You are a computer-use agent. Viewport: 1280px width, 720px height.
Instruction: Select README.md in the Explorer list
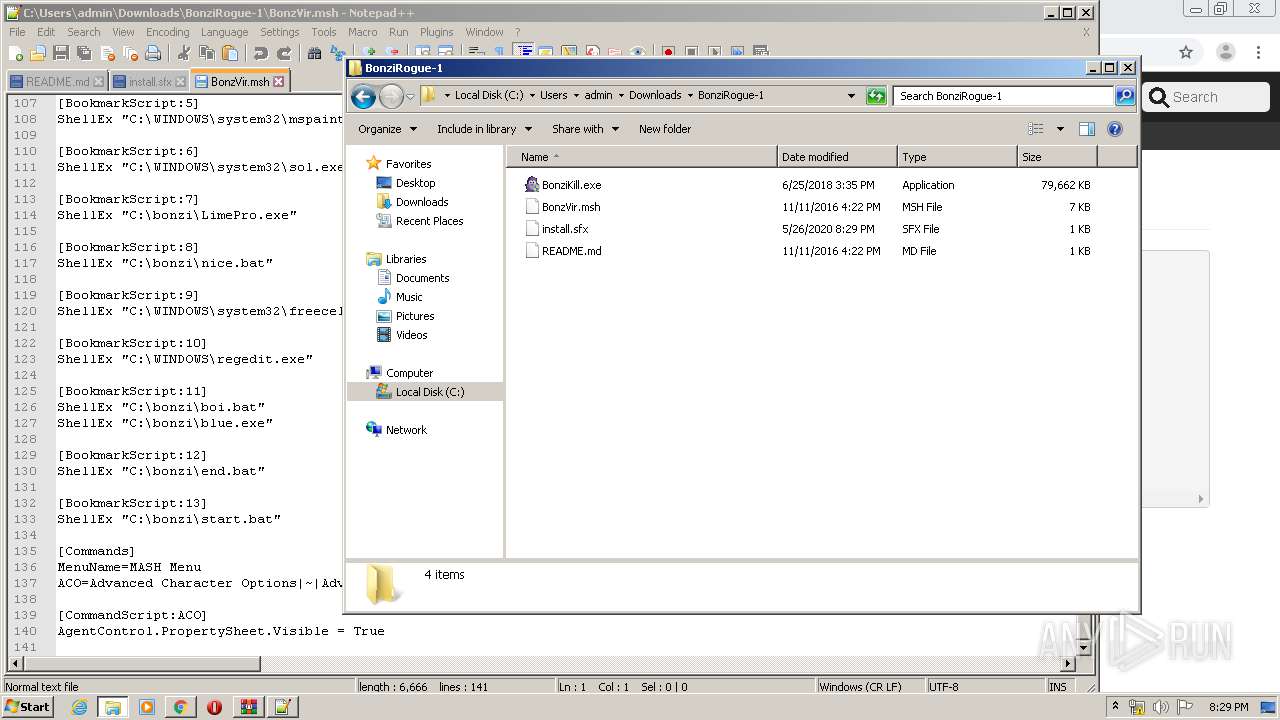(x=571, y=251)
